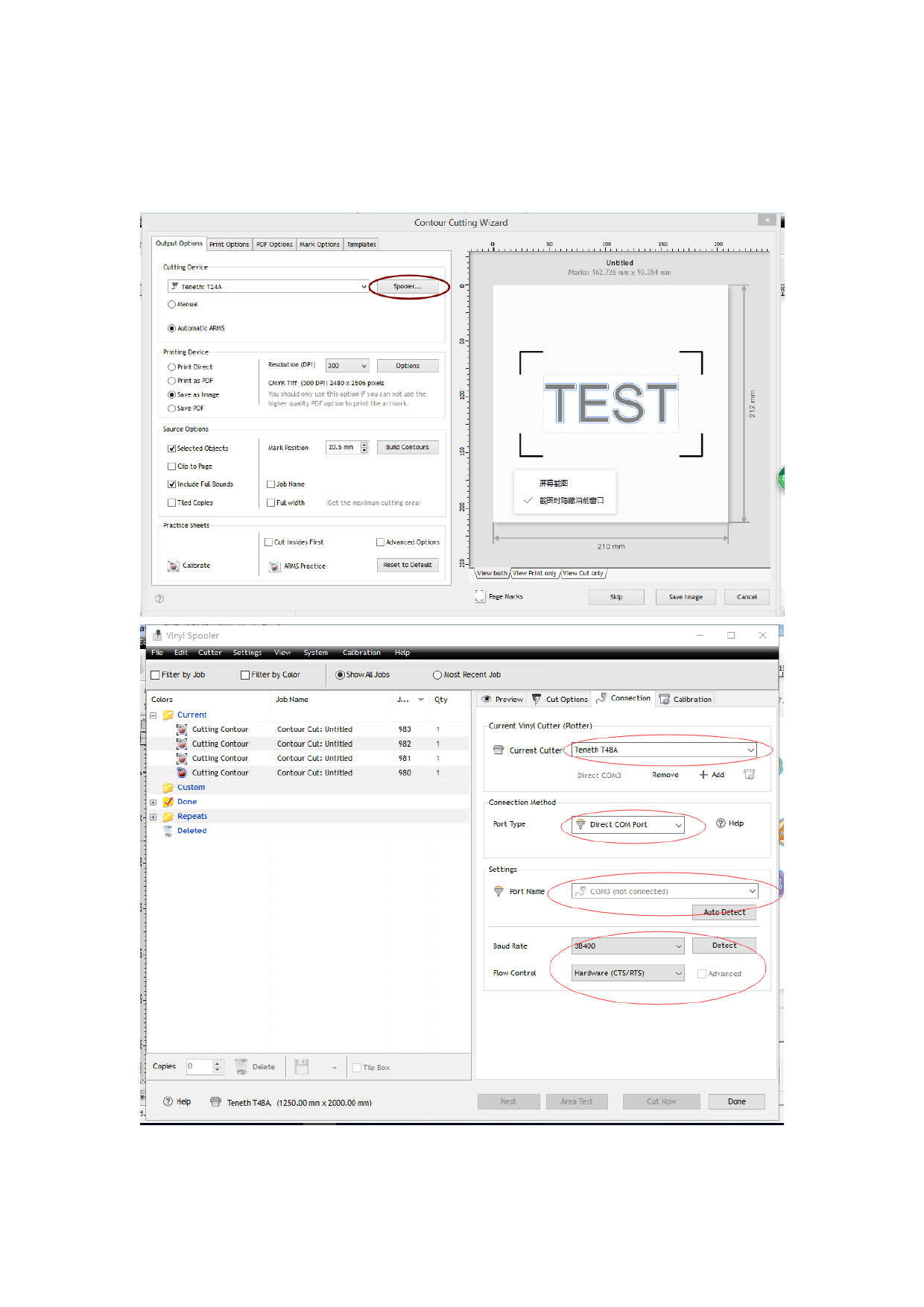This screenshot has width=924, height=1307.
Task: Click the Copies input field
Action: (200, 1066)
